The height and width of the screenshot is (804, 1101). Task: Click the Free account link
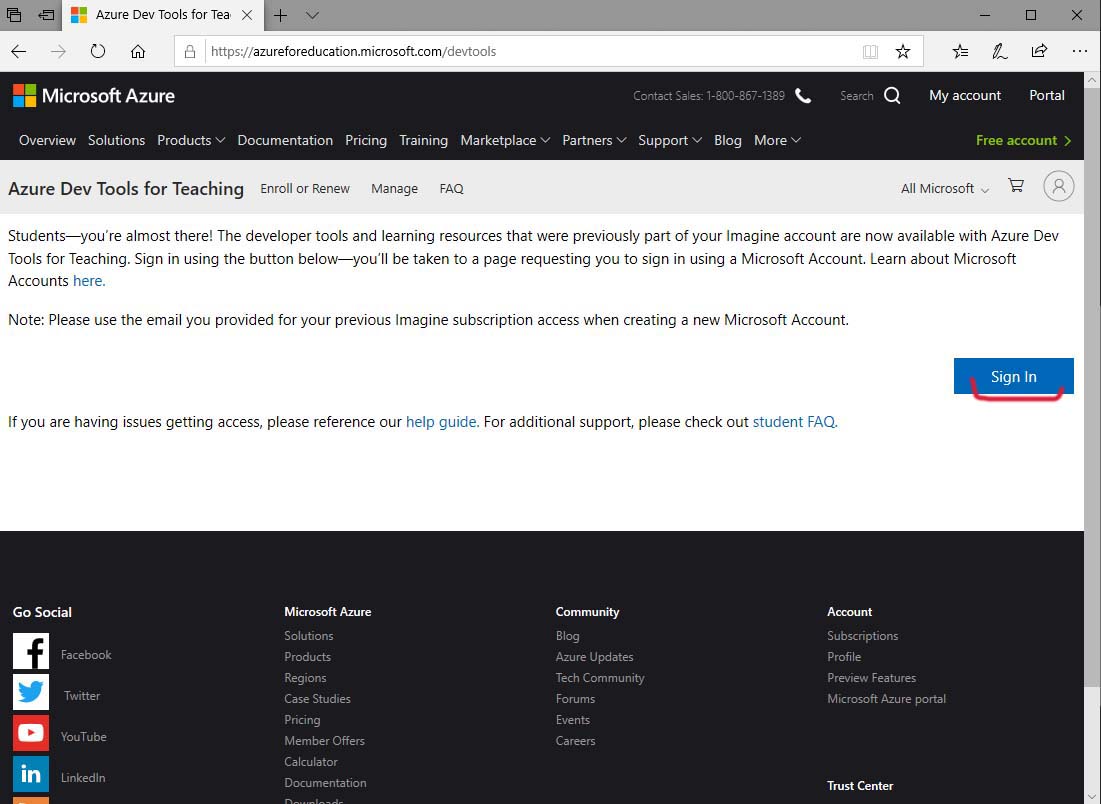tap(1024, 140)
